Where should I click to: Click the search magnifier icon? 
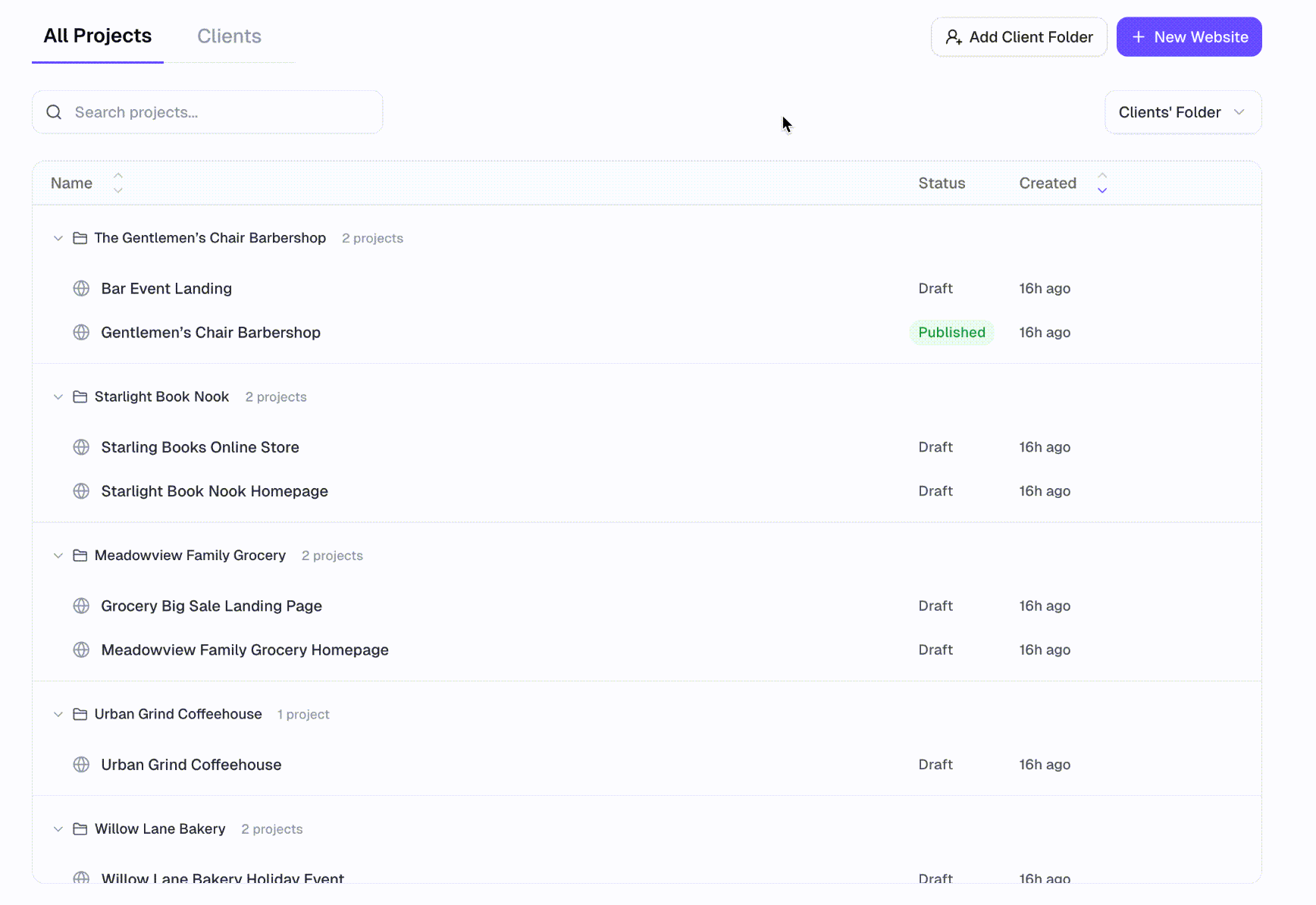pos(54,111)
